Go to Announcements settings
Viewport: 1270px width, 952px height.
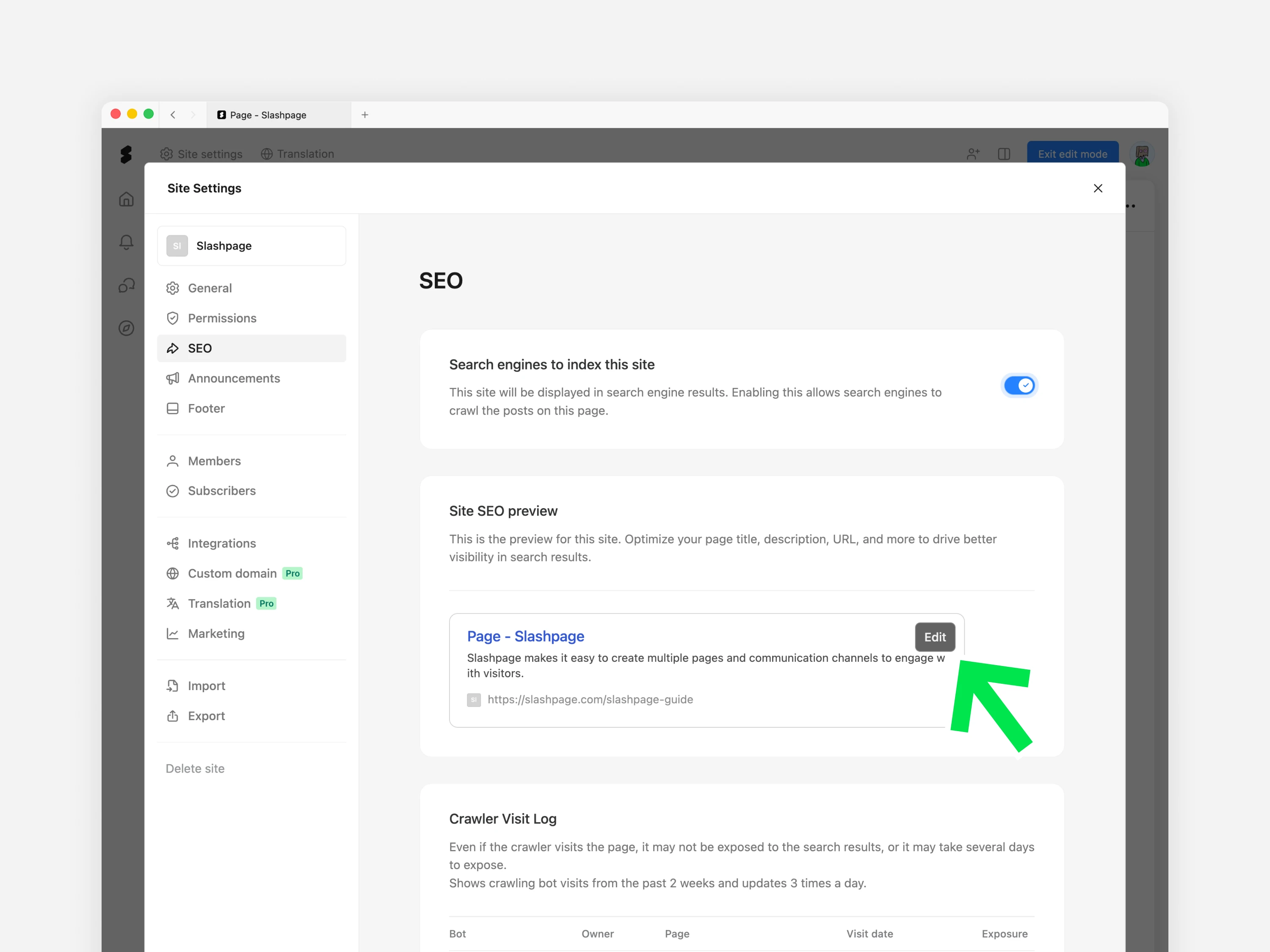234,378
